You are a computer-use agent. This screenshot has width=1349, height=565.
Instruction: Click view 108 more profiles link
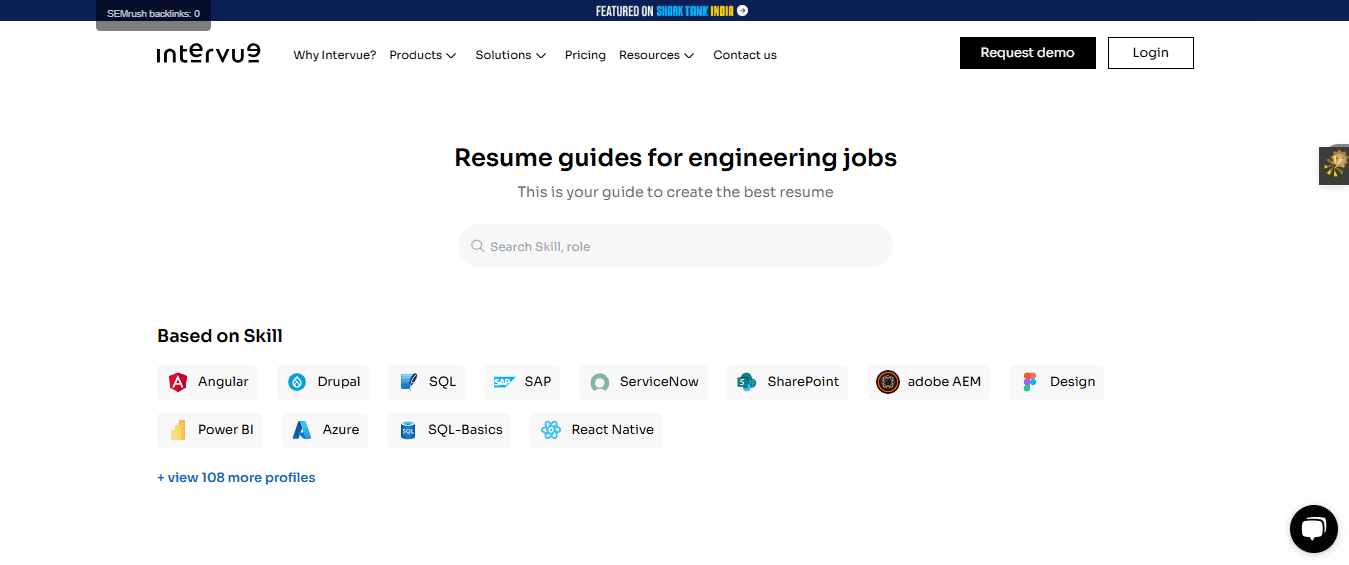(x=236, y=478)
